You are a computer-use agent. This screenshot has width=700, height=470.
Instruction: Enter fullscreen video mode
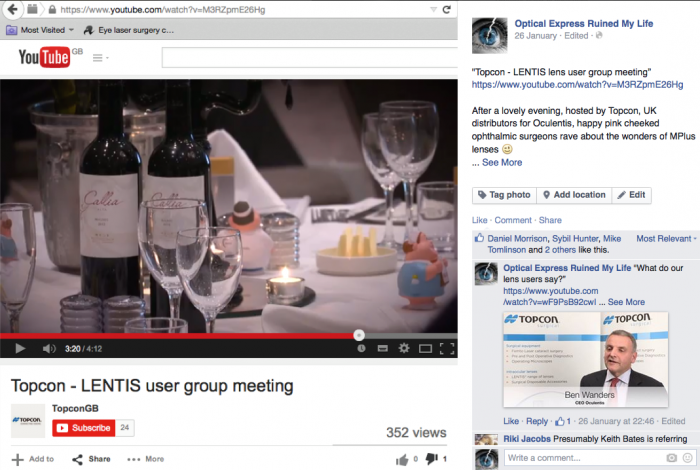coord(447,348)
